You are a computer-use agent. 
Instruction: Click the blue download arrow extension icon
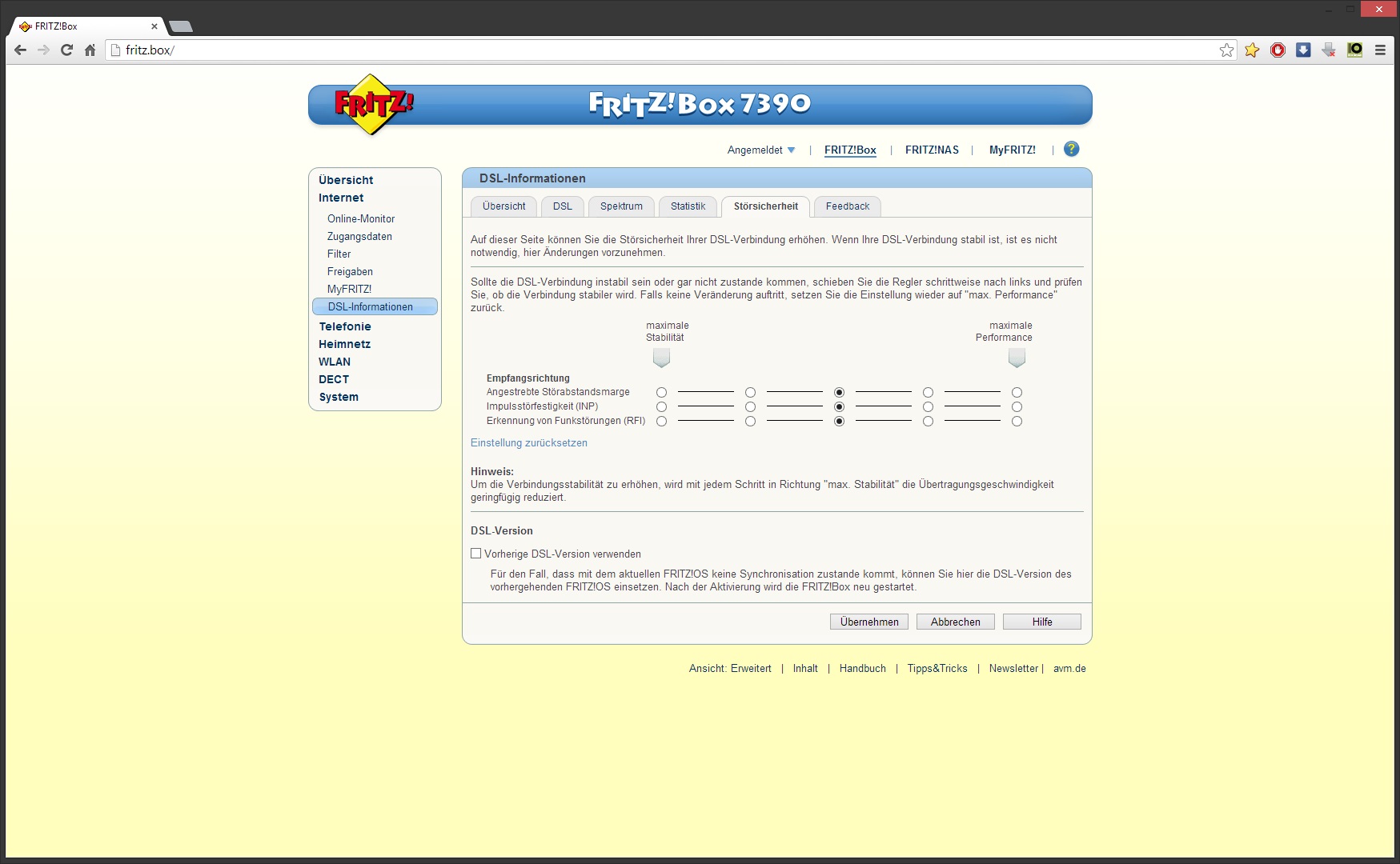click(1303, 50)
